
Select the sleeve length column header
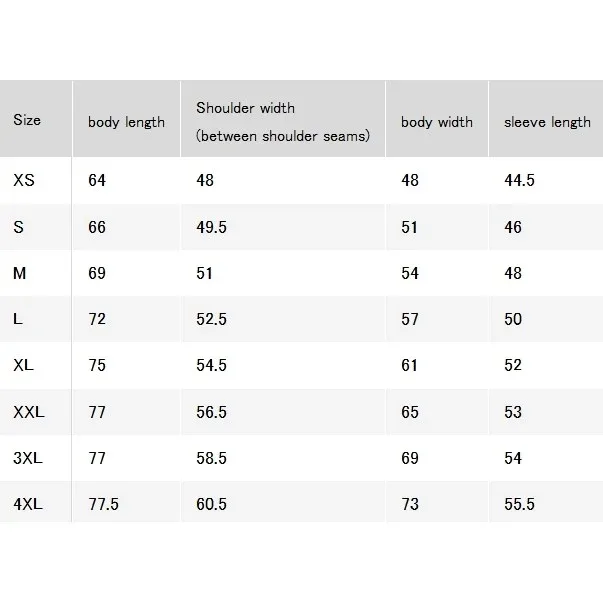tap(547, 122)
